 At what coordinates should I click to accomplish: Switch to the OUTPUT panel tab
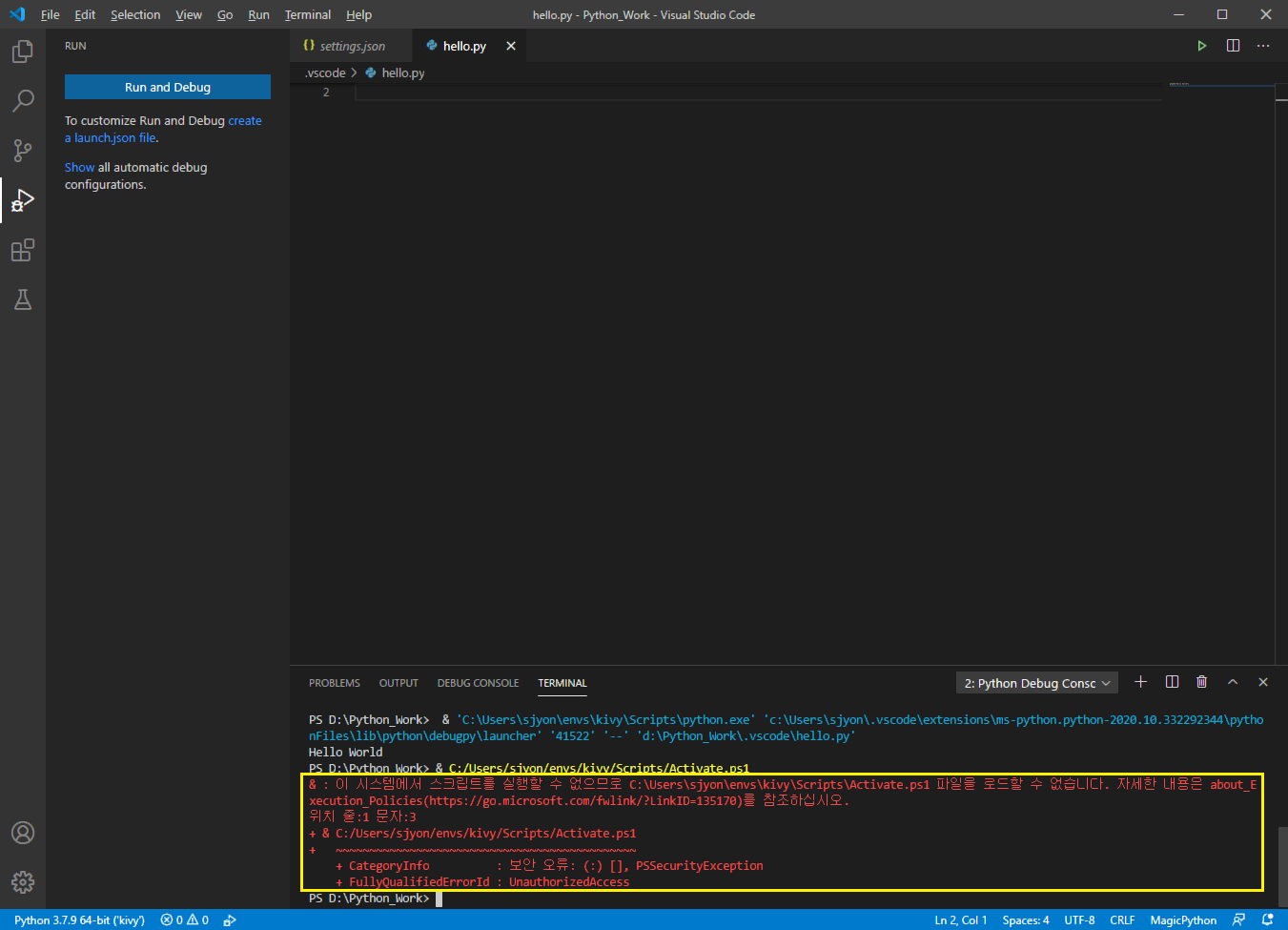click(x=399, y=683)
